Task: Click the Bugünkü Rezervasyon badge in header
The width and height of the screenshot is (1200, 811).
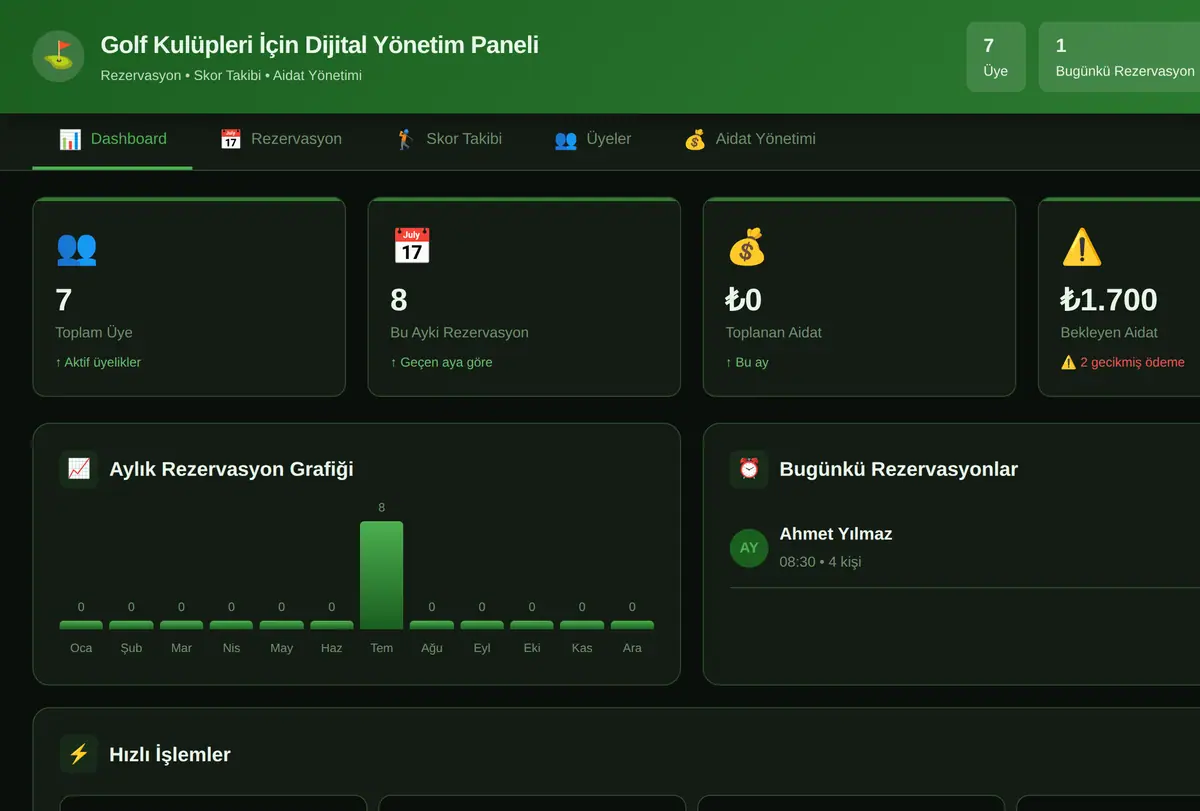Action: pos(1120,57)
